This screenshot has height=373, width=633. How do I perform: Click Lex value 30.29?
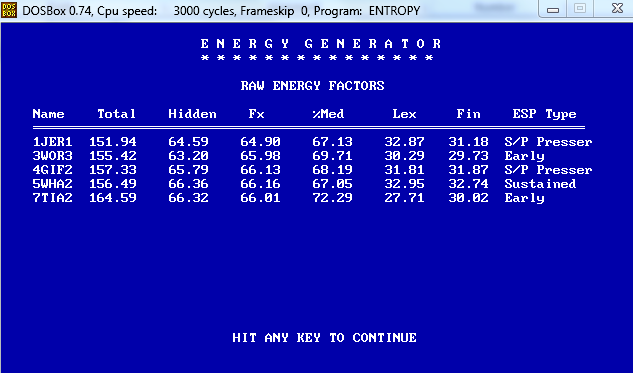[x=404, y=156]
